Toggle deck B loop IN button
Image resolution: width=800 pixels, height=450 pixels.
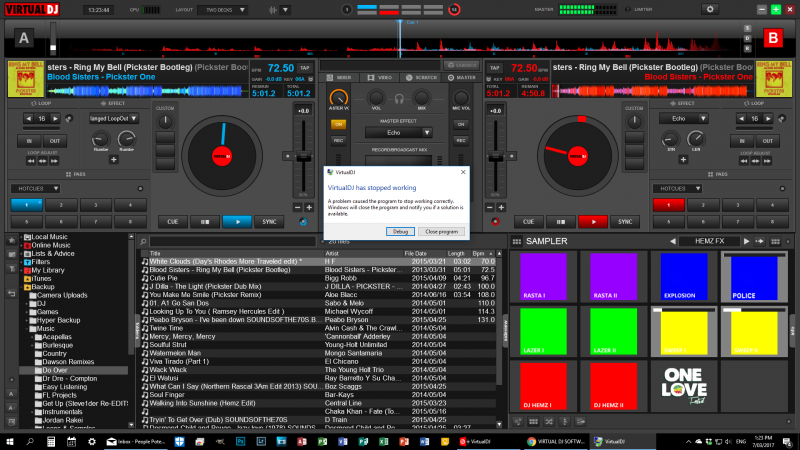coord(742,141)
